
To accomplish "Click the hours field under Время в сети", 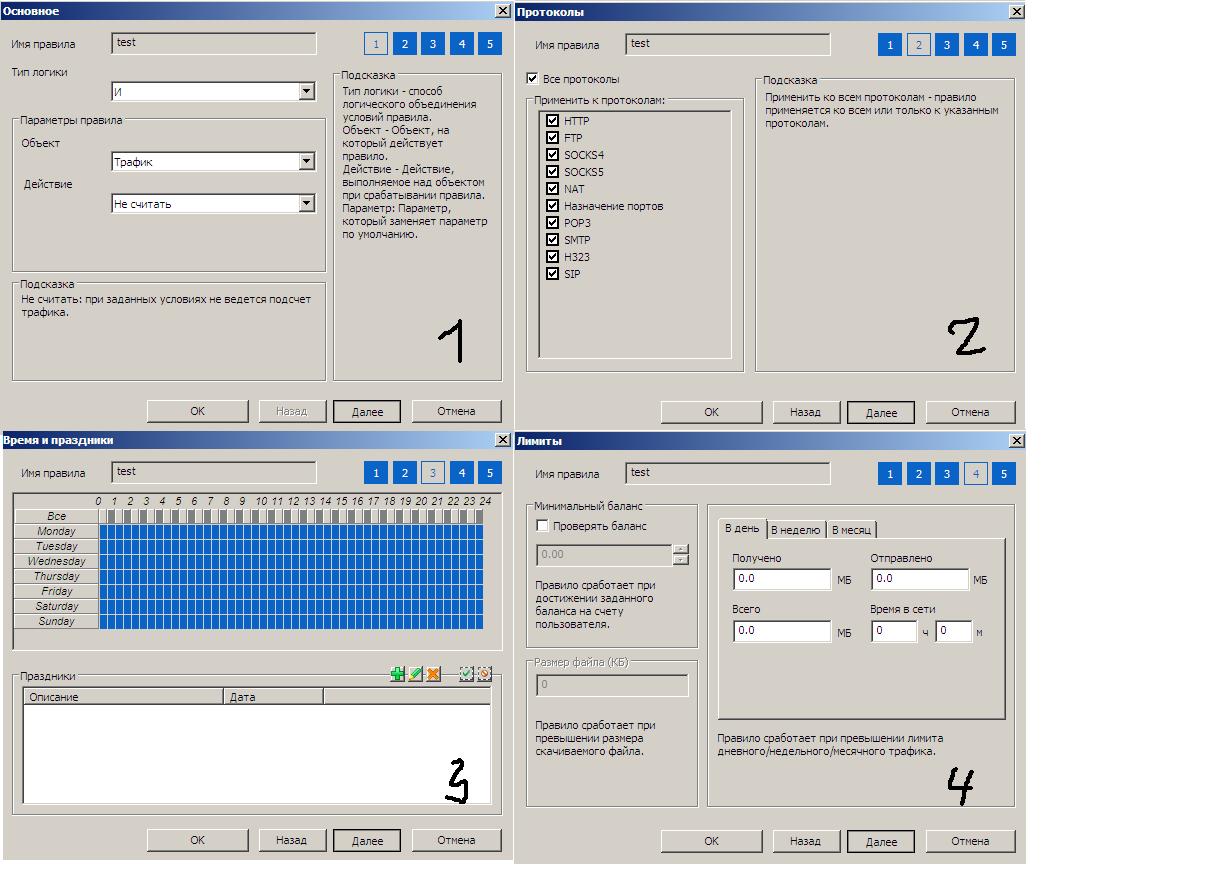I will tap(894, 631).
